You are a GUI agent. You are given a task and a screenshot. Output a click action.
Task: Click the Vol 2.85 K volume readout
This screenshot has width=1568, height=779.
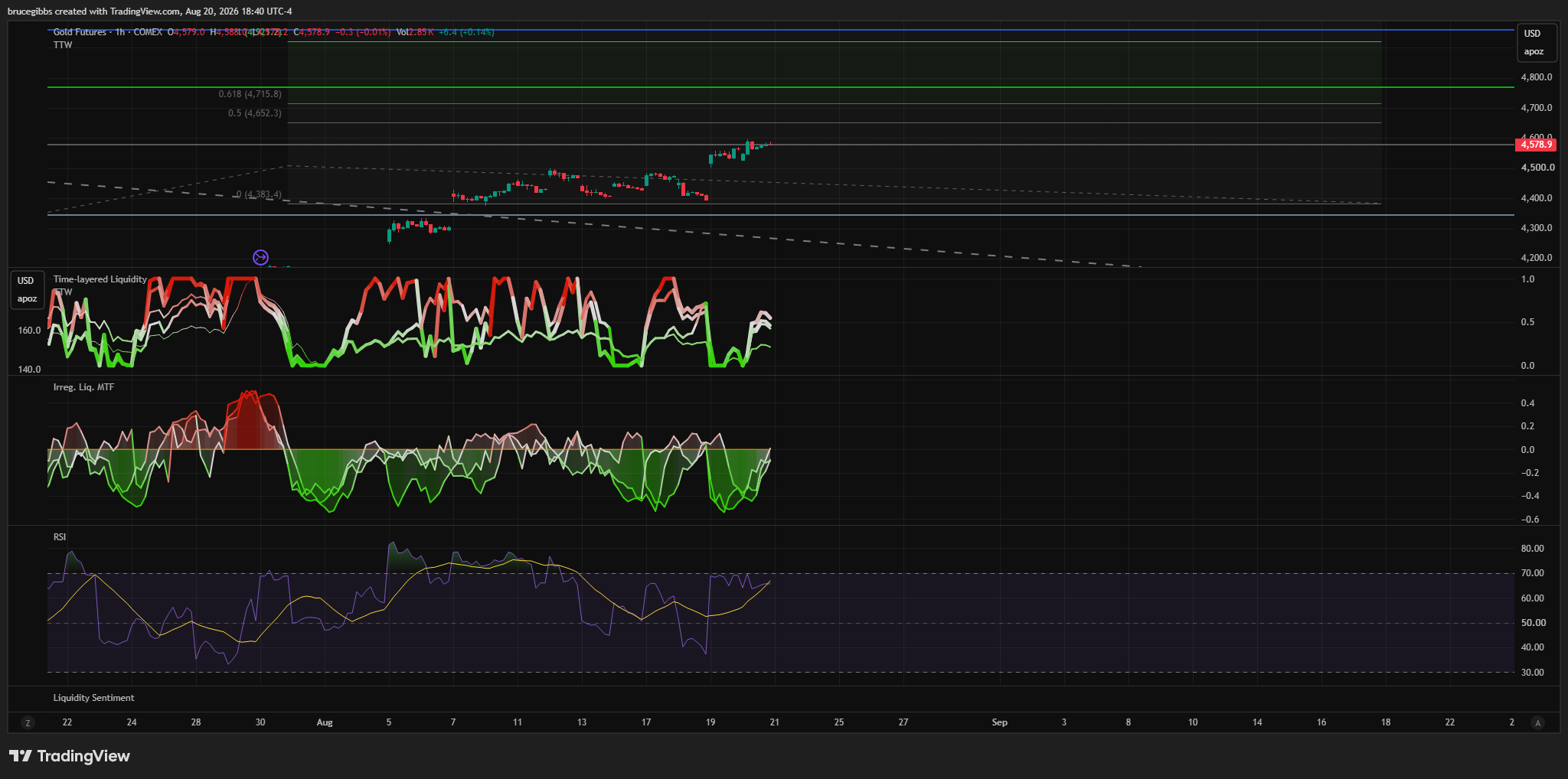415,32
